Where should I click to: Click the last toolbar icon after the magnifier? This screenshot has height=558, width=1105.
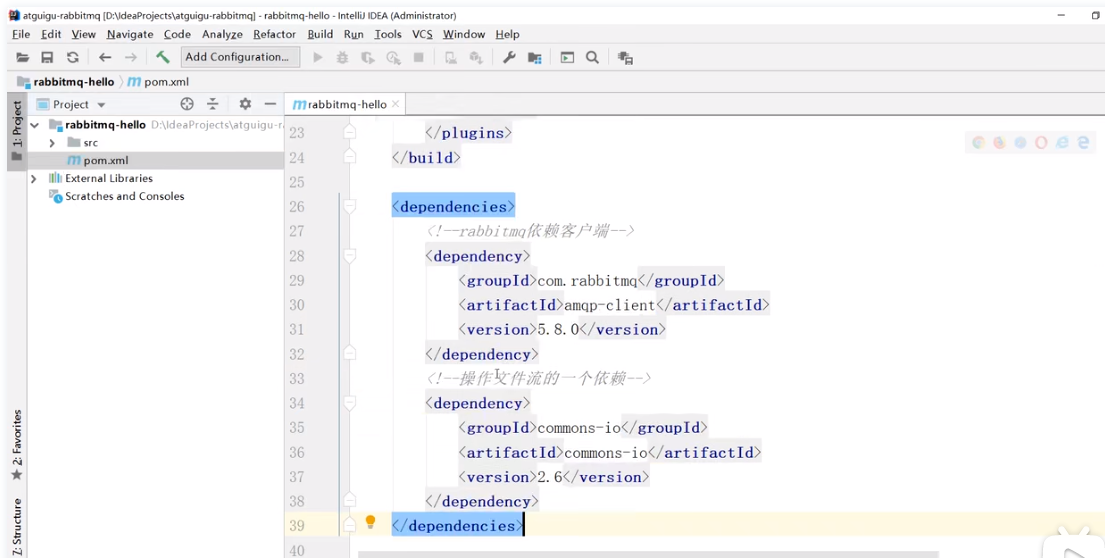[625, 58]
